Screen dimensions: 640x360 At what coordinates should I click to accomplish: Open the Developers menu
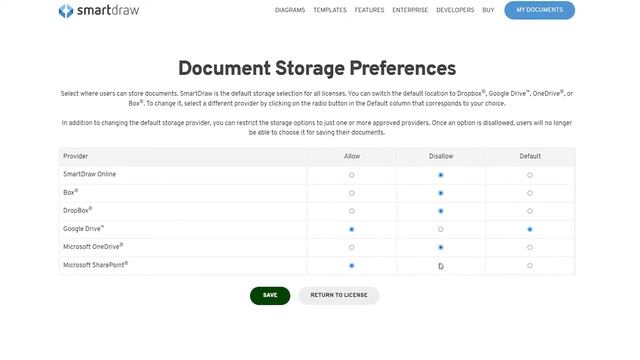click(x=455, y=10)
